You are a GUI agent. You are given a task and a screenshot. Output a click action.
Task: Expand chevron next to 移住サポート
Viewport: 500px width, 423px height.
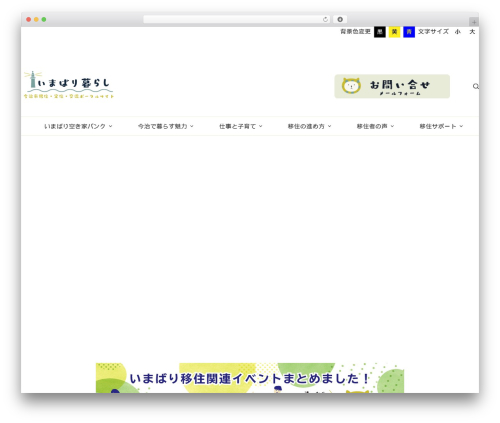[x=461, y=126]
